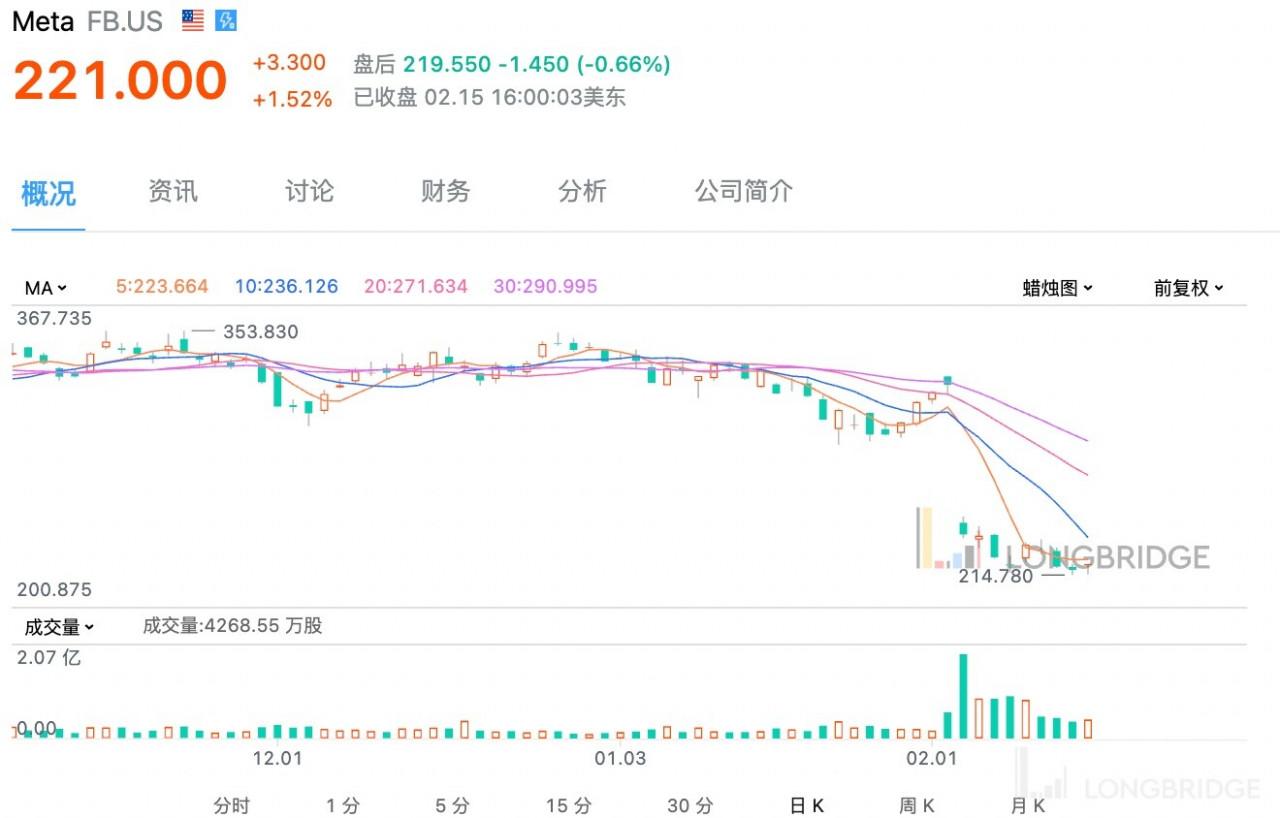Viewport: 1280px width, 818px height.
Task: Select the 5 分 timeframe
Action: pyautogui.click(x=452, y=805)
